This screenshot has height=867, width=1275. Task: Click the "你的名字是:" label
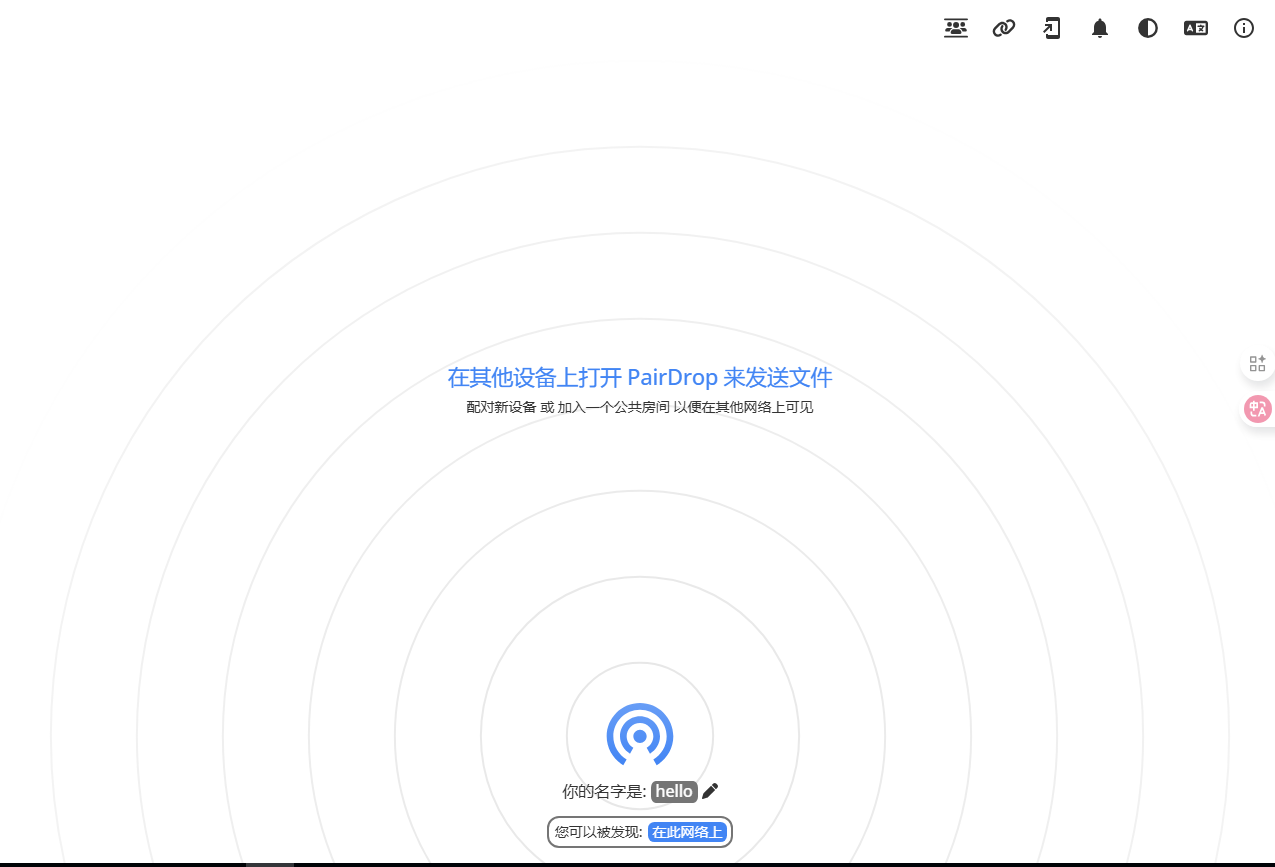pyautogui.click(x=604, y=792)
